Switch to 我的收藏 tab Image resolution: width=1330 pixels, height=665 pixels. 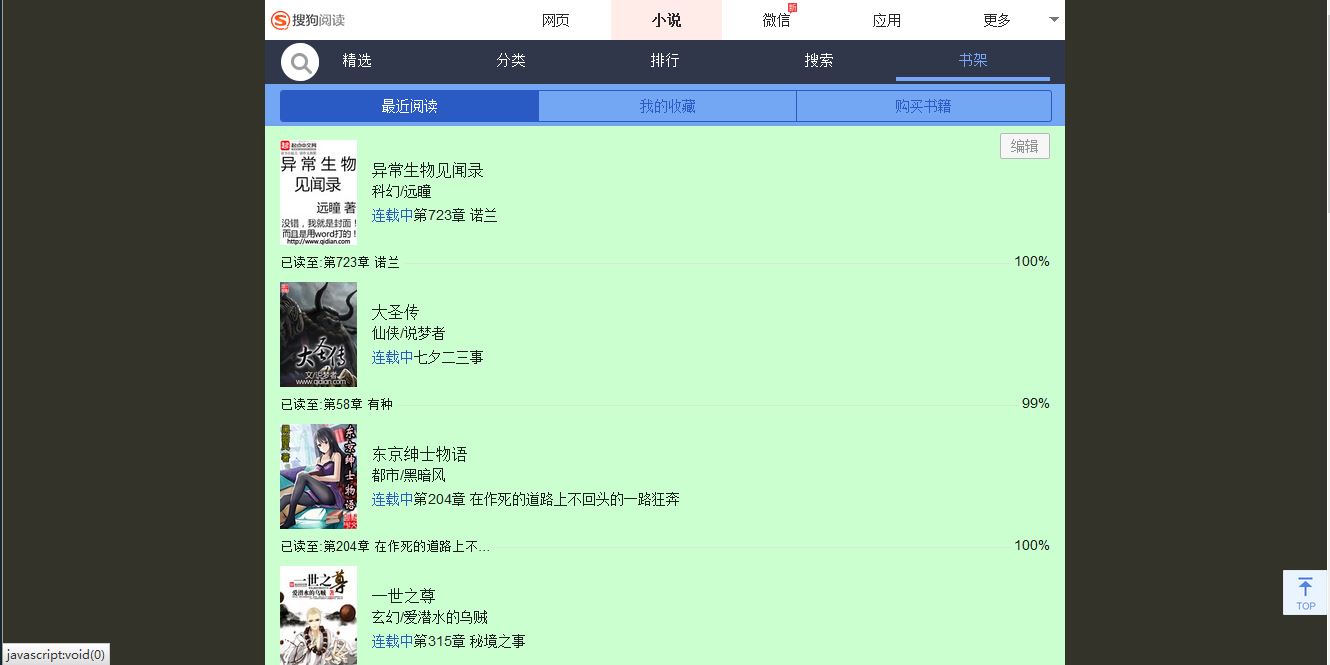tap(667, 106)
